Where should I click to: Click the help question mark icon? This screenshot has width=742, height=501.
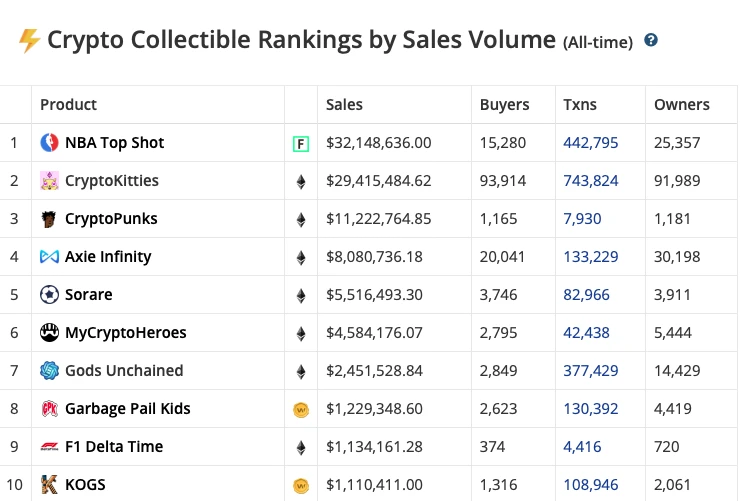click(651, 40)
